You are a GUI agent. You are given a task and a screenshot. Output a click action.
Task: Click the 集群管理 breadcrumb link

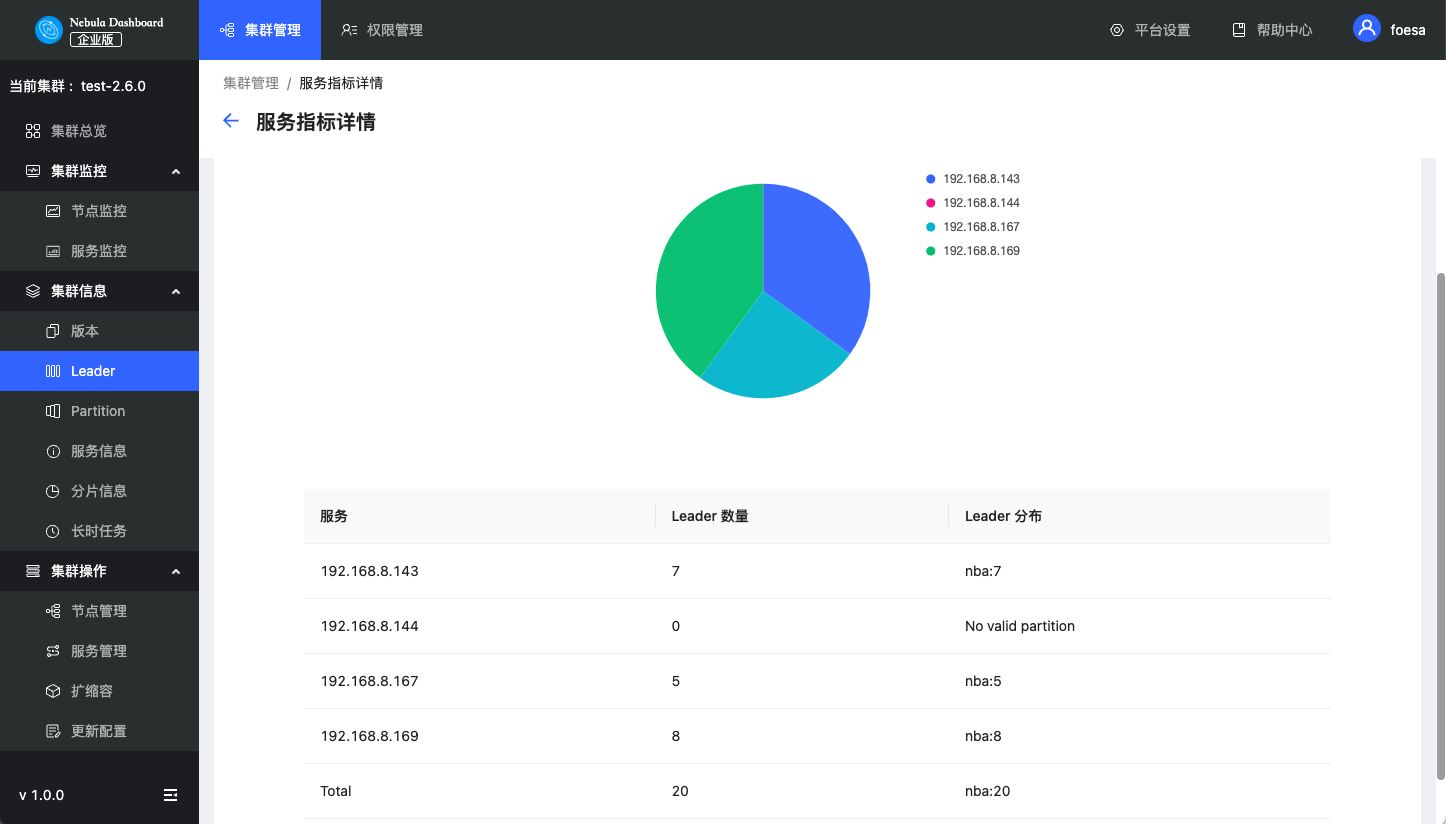coord(250,83)
